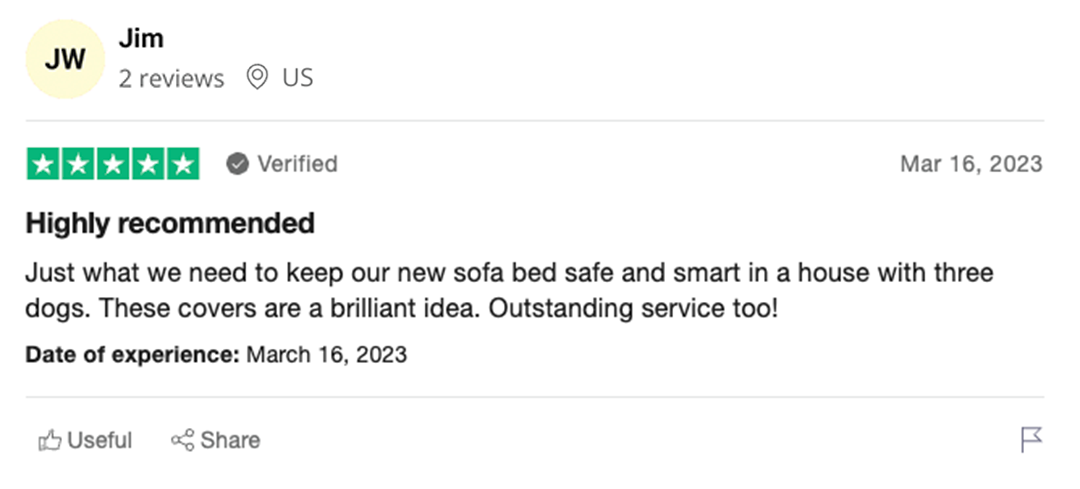Report review using the flag icon

pyautogui.click(x=1031, y=439)
